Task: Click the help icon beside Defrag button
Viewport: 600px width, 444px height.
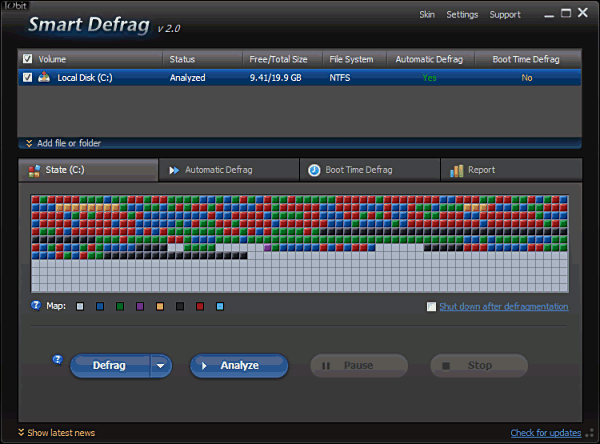Action: [x=57, y=359]
